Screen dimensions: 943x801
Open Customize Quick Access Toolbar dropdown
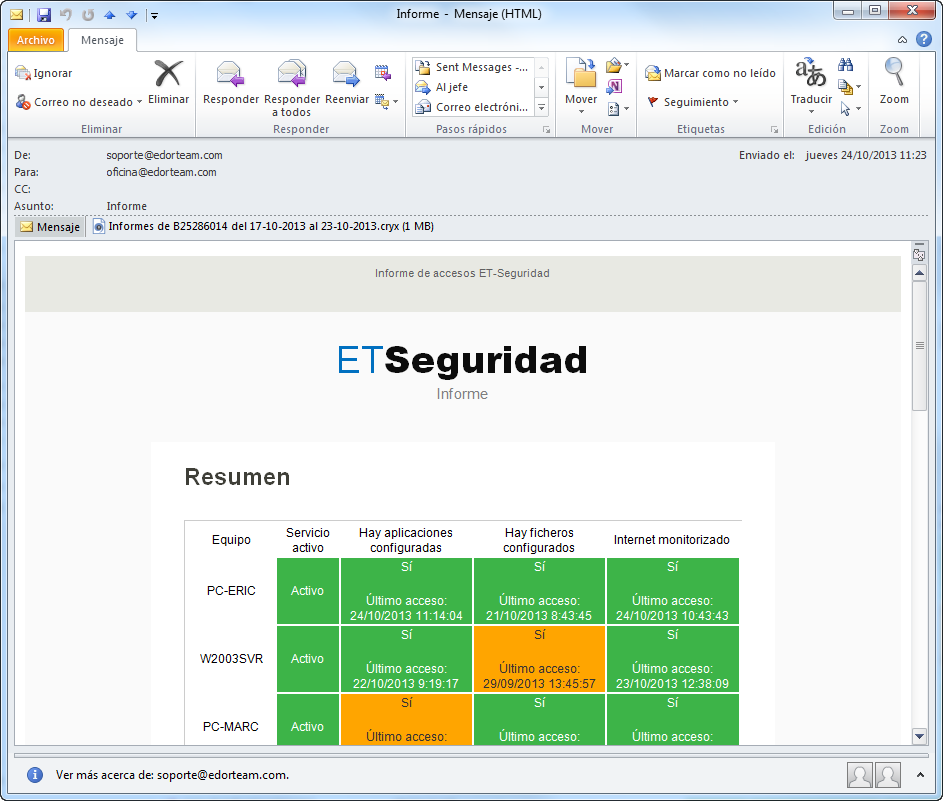[x=155, y=15]
